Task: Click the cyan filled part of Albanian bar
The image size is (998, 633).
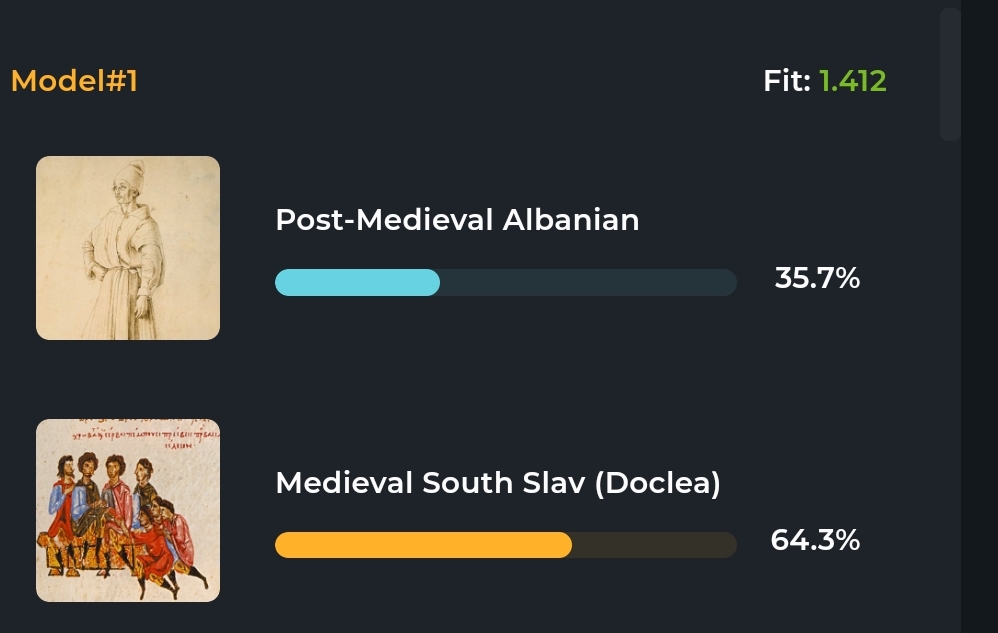Action: 357,283
